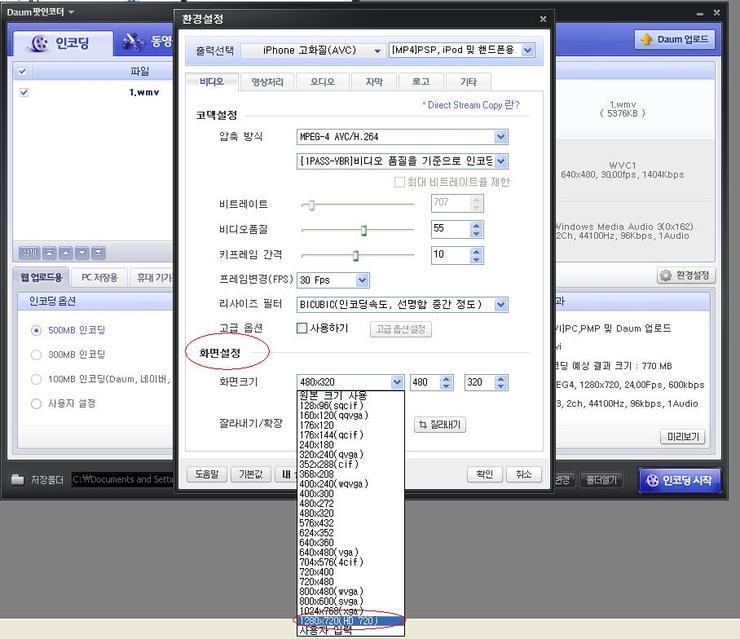Screen dimensions: 740x639
Task: Switch to the 자막 tab
Action: click(x=373, y=82)
